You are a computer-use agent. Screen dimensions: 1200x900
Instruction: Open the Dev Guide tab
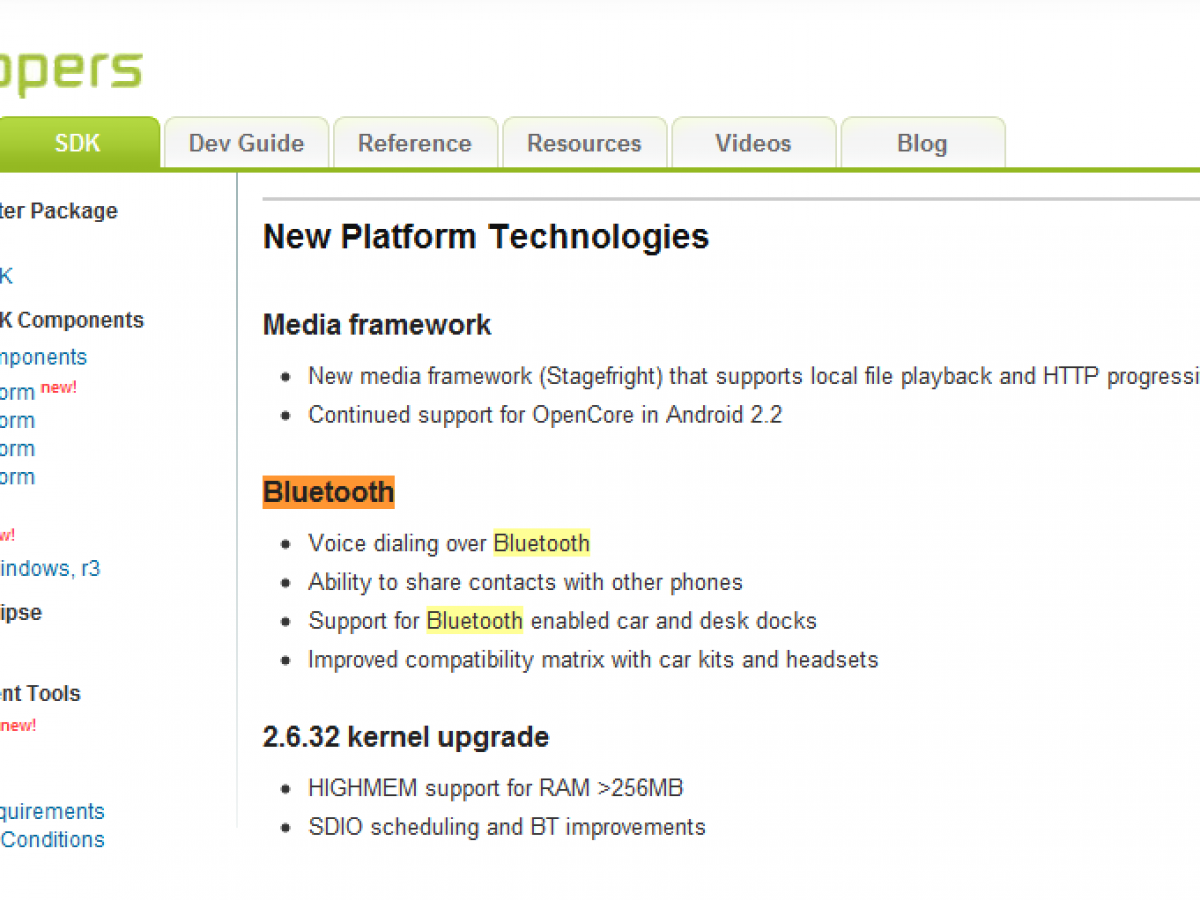click(x=246, y=143)
